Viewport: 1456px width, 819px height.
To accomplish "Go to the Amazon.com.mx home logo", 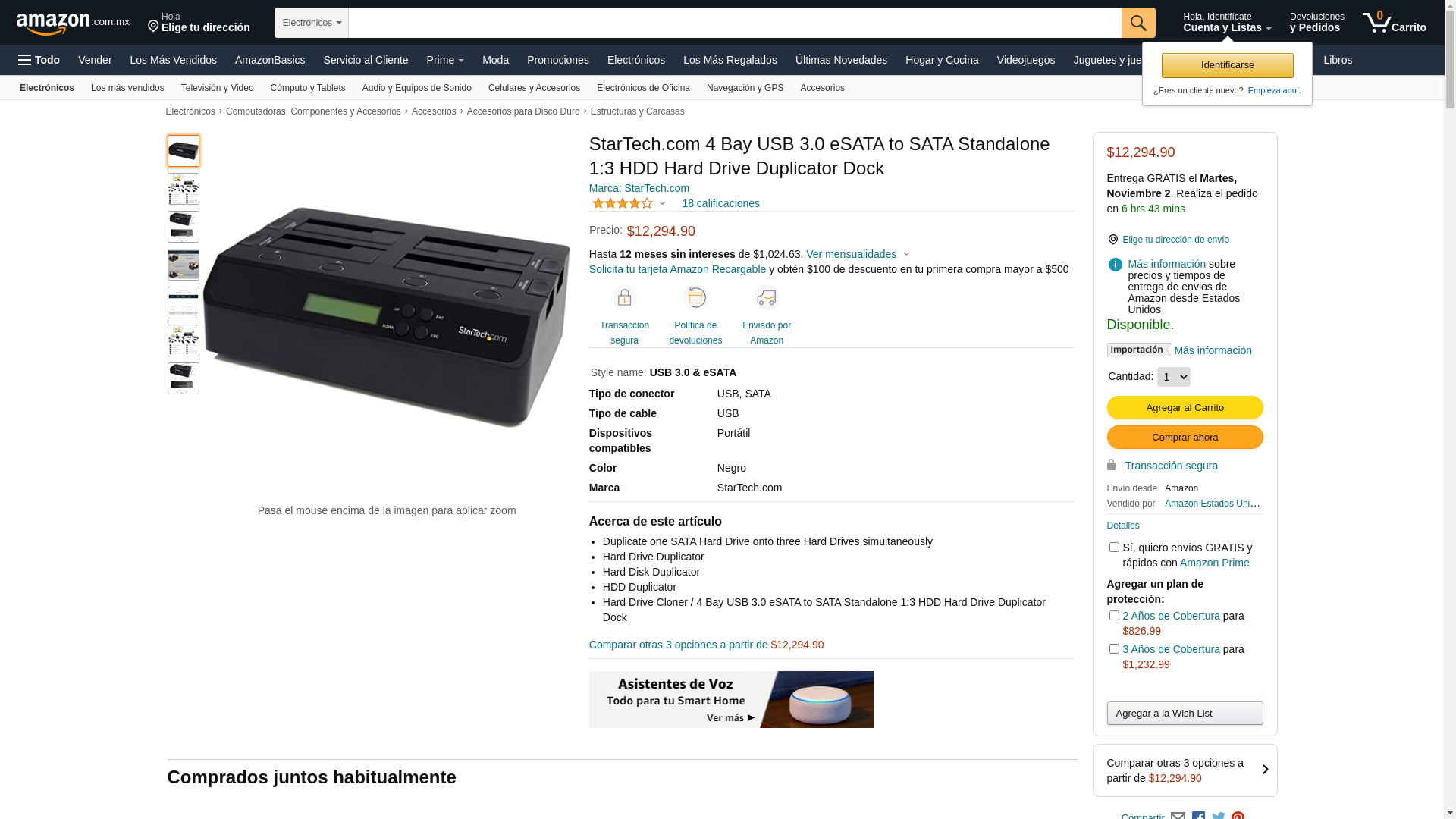I will coord(73,24).
